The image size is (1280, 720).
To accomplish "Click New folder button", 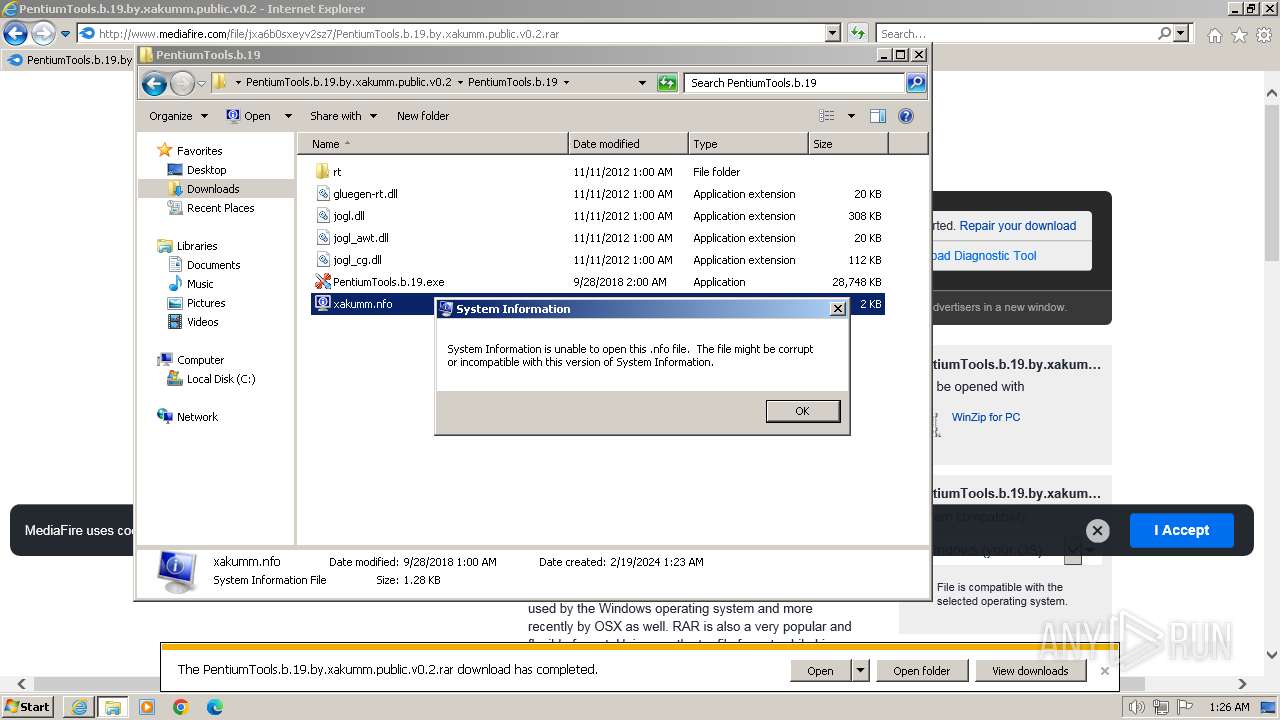I will (x=423, y=116).
